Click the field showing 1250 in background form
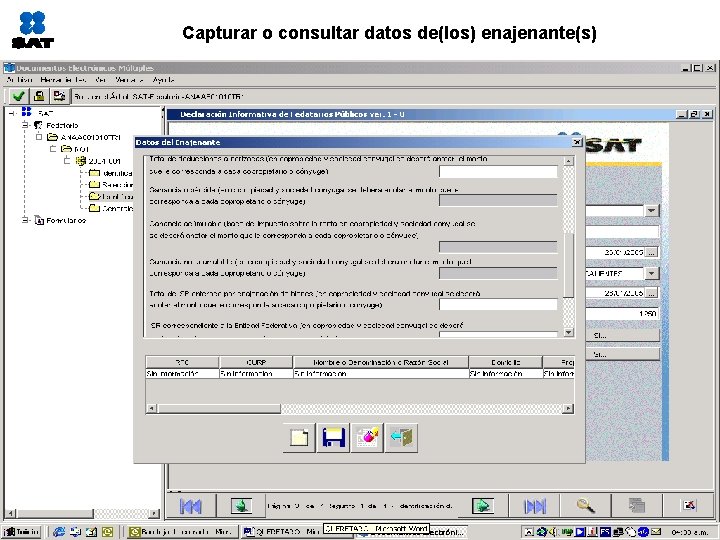Image resolution: width=720 pixels, height=540 pixels. click(x=622, y=314)
